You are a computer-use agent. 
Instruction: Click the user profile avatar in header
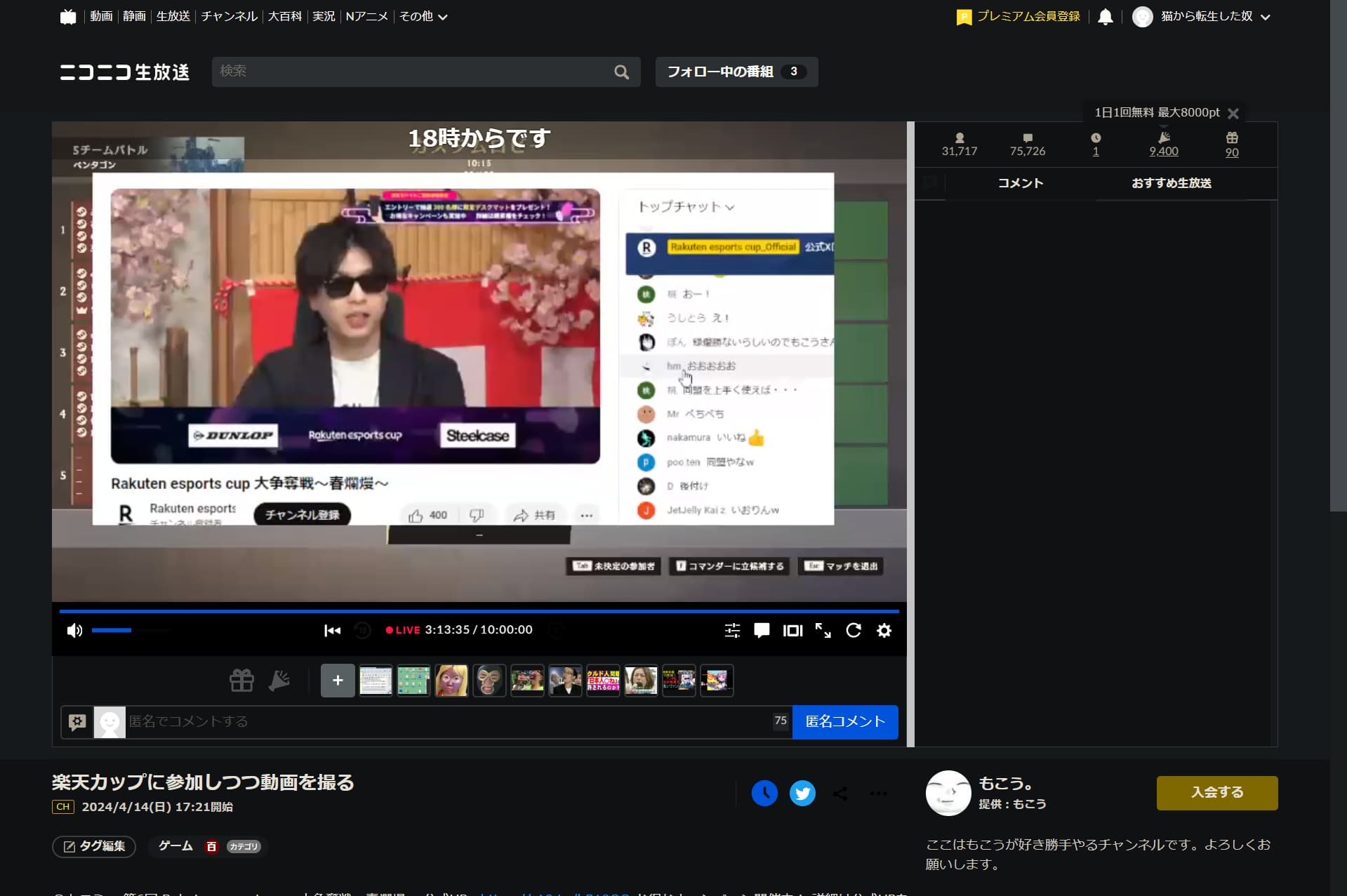tap(1142, 16)
